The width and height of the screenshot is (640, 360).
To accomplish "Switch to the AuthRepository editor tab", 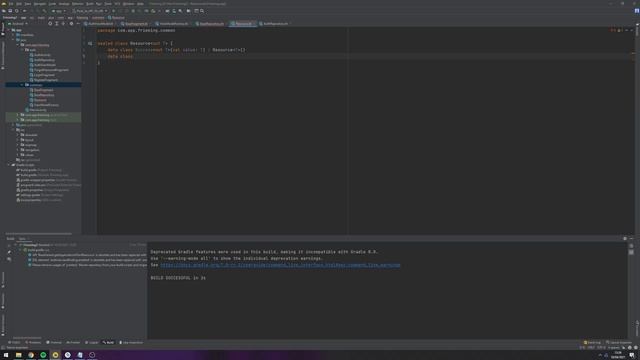I will point(273,24).
